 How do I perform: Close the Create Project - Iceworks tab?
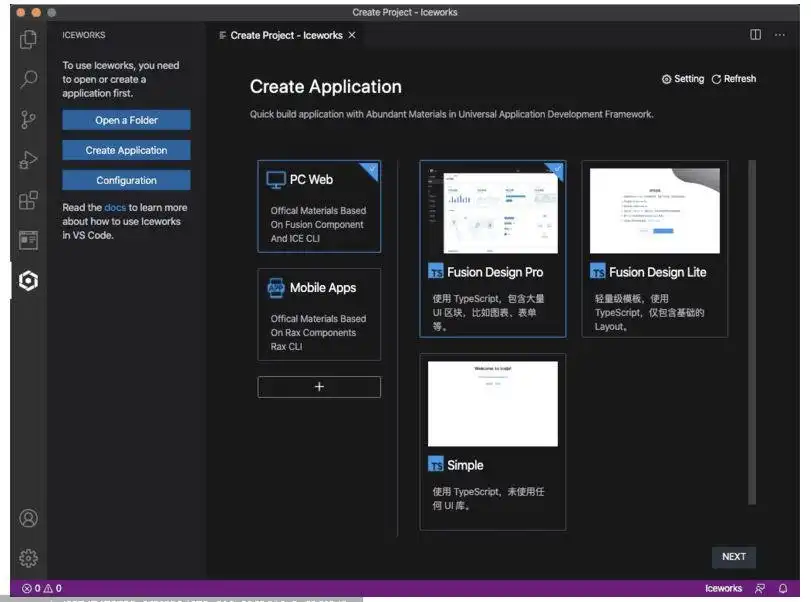pyautogui.click(x=352, y=35)
